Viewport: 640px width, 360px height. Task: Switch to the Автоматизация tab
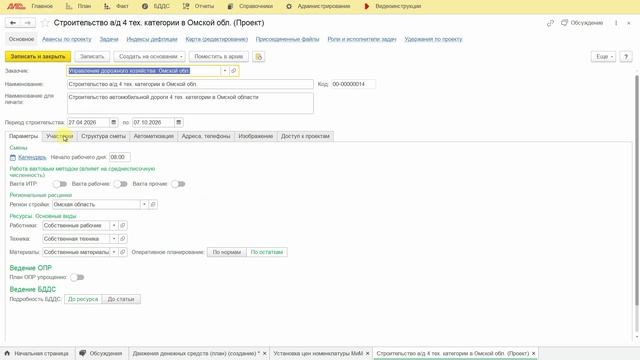pos(153,136)
